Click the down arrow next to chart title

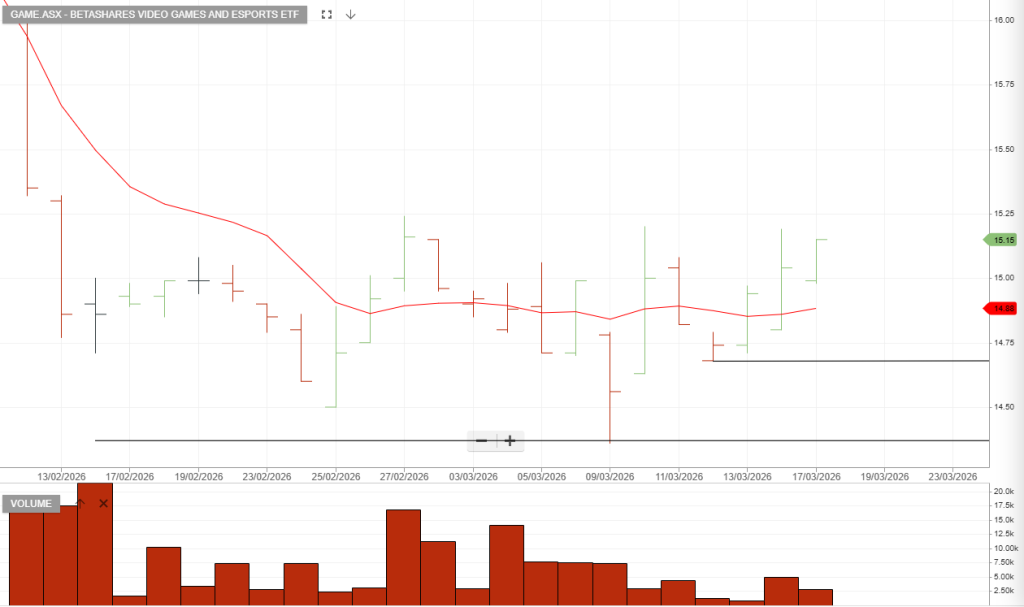[351, 15]
